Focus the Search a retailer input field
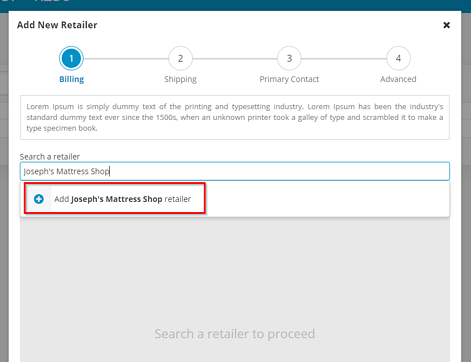471x362 pixels. (x=235, y=171)
